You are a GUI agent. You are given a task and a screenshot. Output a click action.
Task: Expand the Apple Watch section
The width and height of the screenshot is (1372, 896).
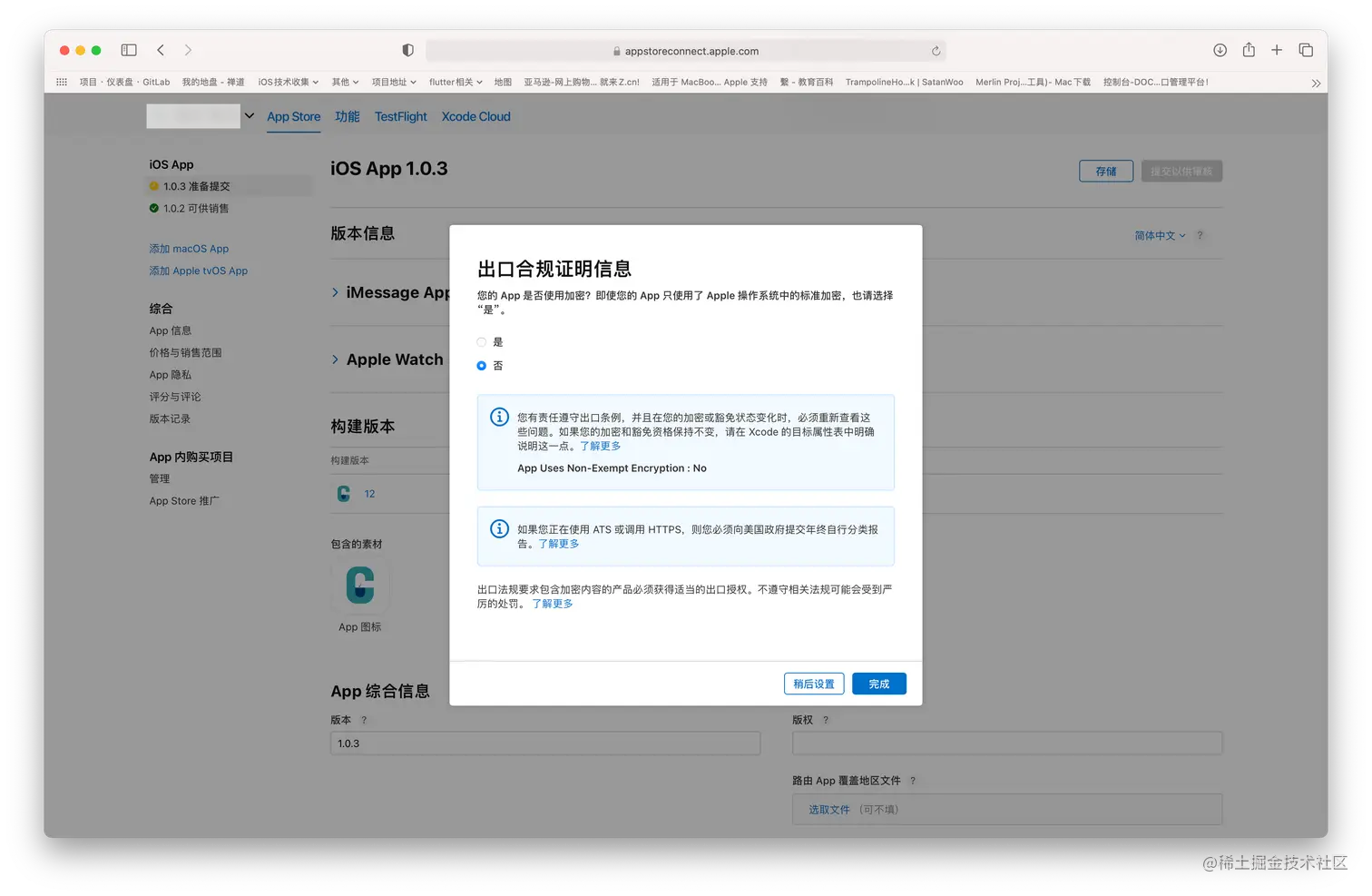335,359
